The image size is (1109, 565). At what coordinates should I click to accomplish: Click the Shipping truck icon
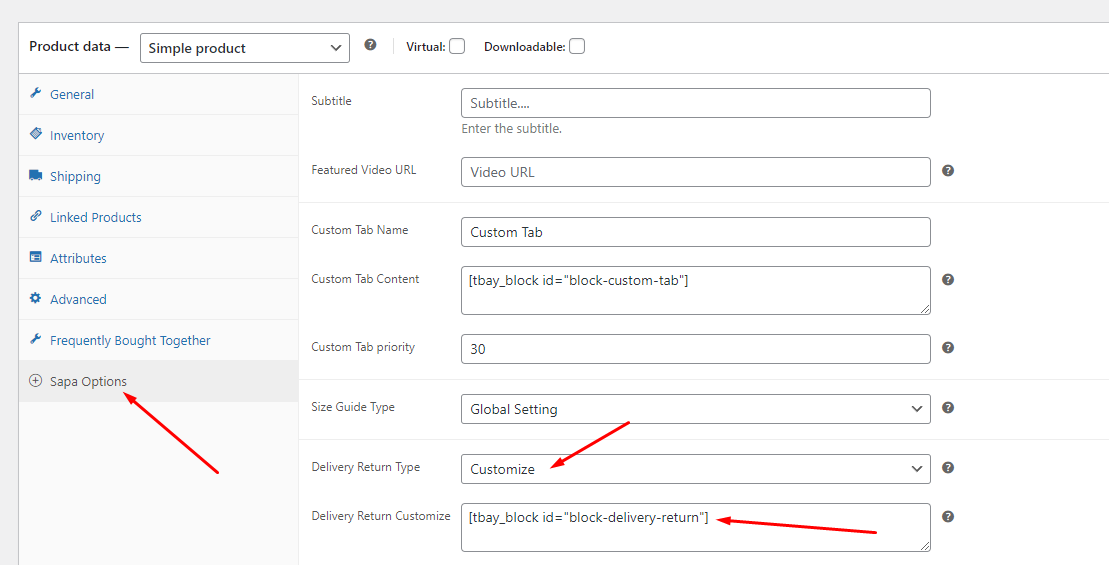(x=36, y=176)
